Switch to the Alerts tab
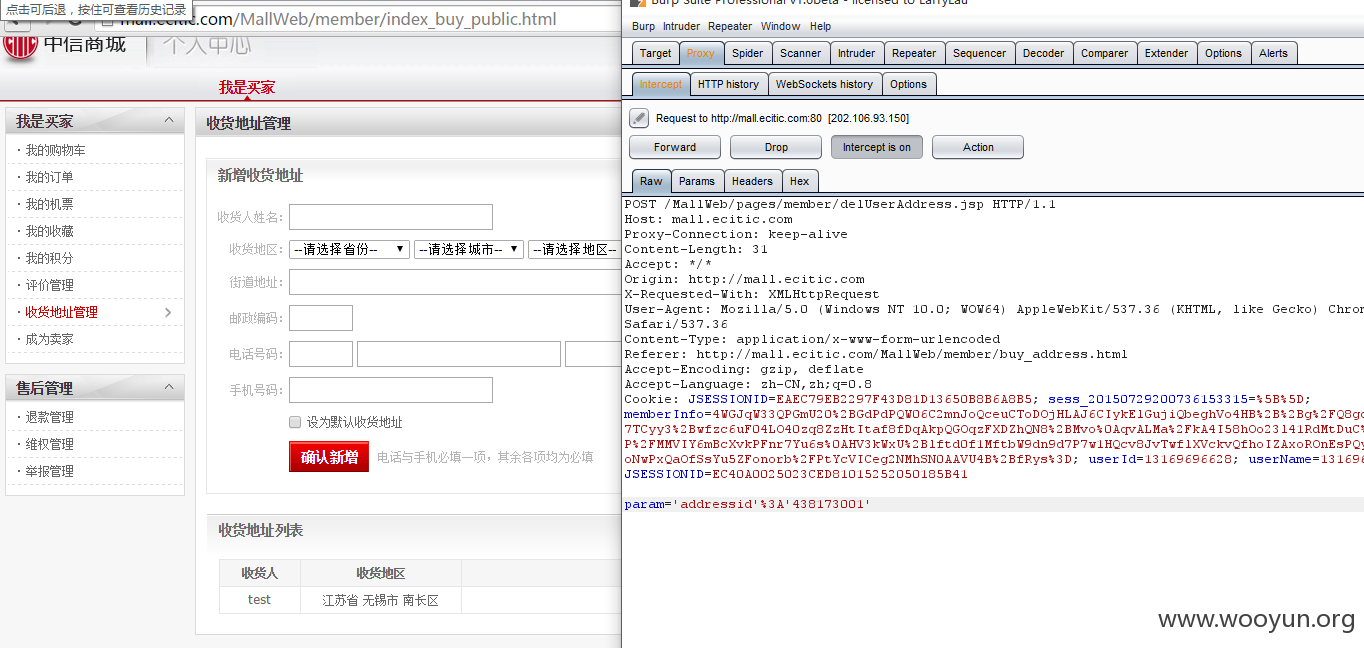 coord(1273,53)
